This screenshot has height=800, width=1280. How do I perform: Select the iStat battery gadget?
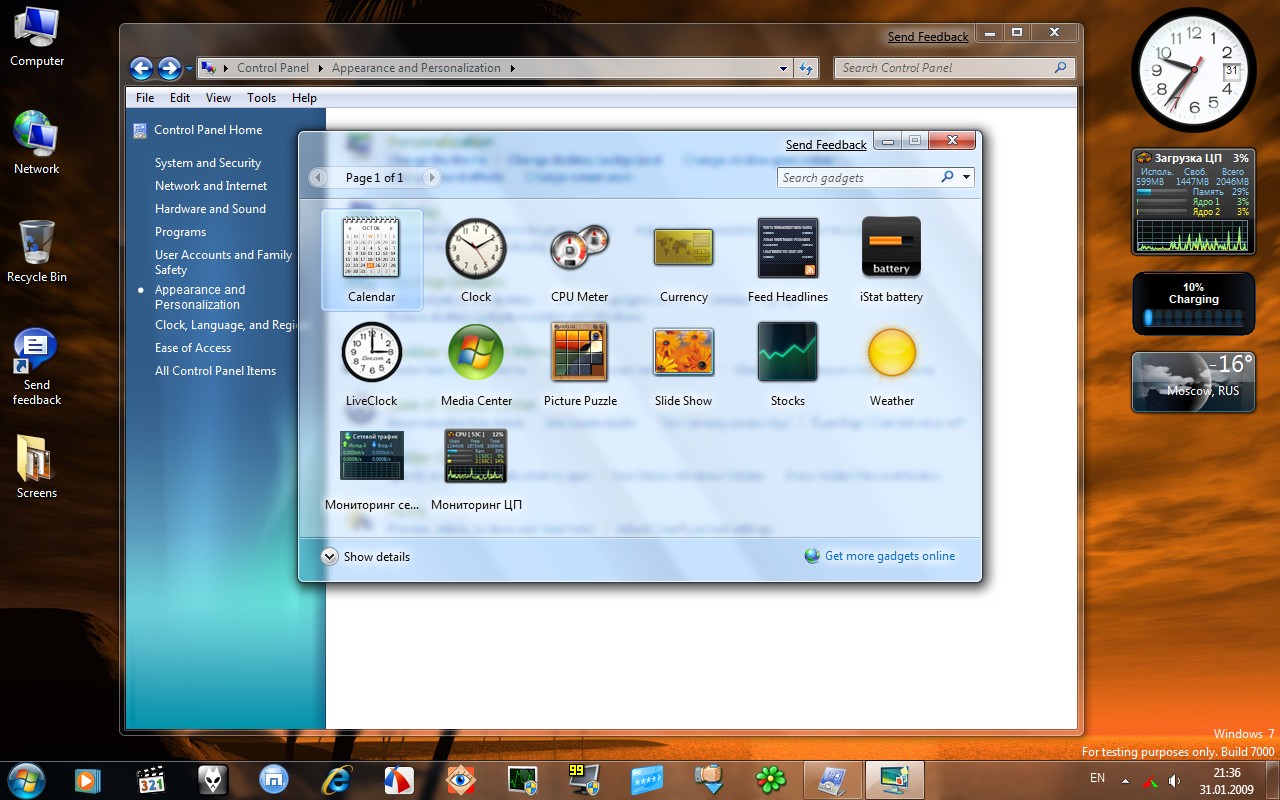click(x=891, y=259)
